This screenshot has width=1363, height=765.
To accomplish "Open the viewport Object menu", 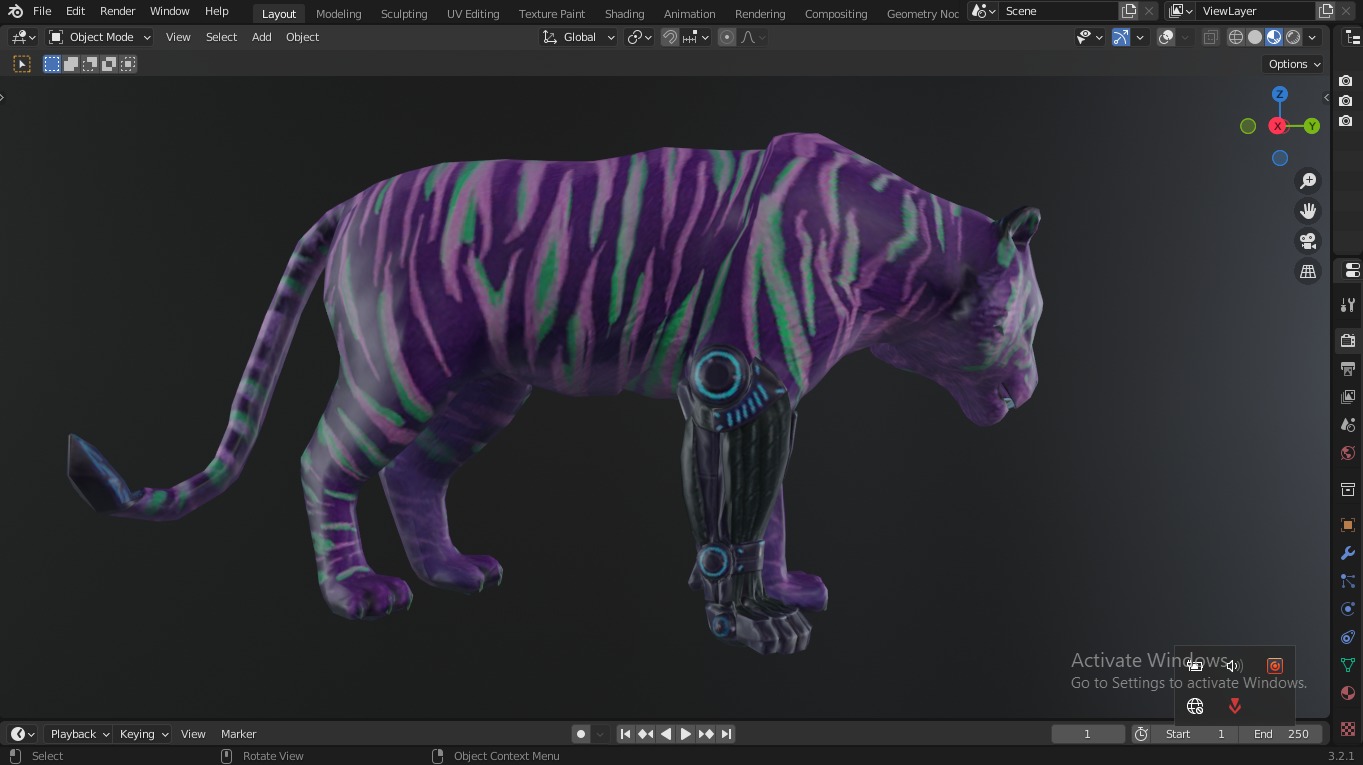I will pos(302,37).
